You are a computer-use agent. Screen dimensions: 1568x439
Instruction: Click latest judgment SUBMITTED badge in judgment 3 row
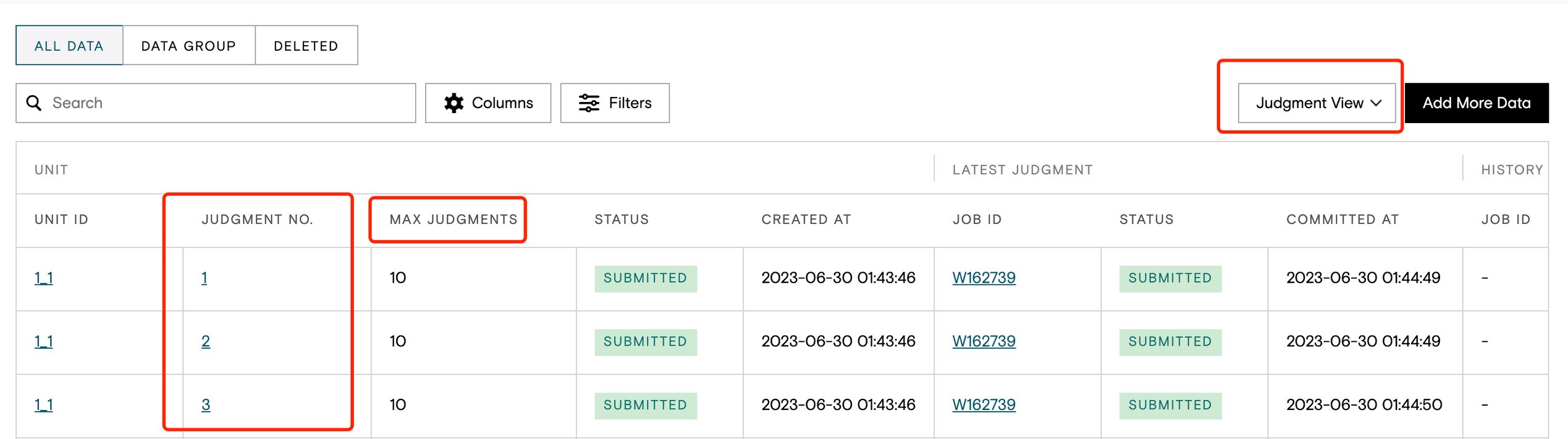1170,406
